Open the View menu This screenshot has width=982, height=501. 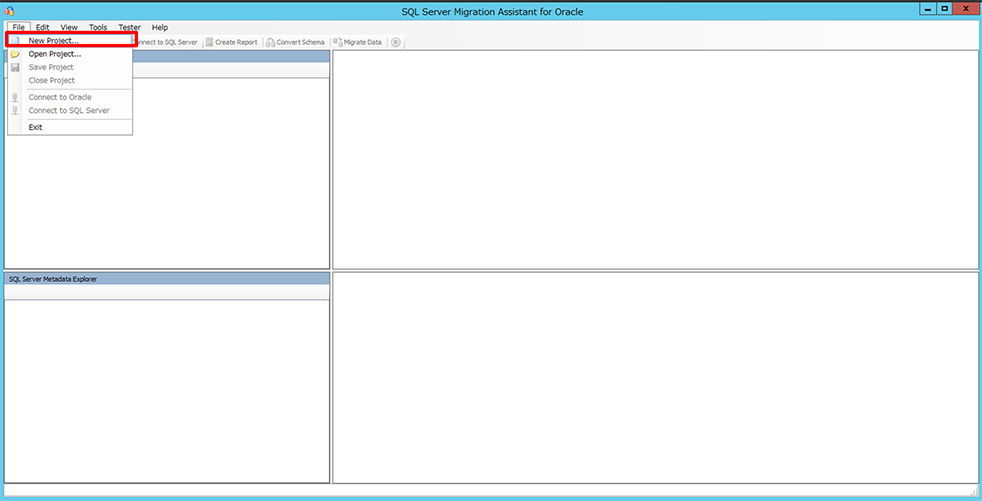[69, 28]
